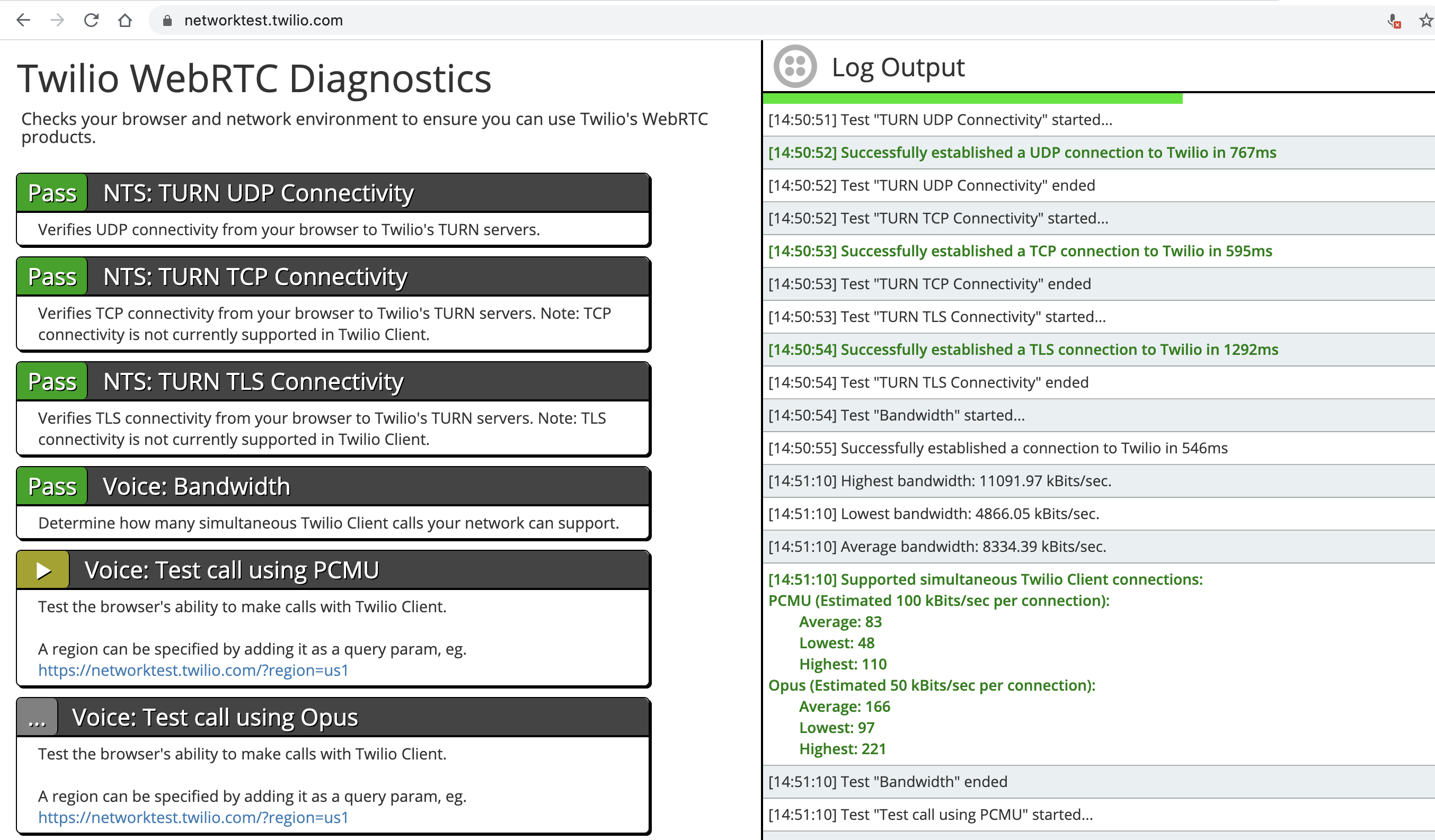Click the PCMU 'Lowest: 48' value
This screenshot has height=840, width=1435.
[837, 642]
